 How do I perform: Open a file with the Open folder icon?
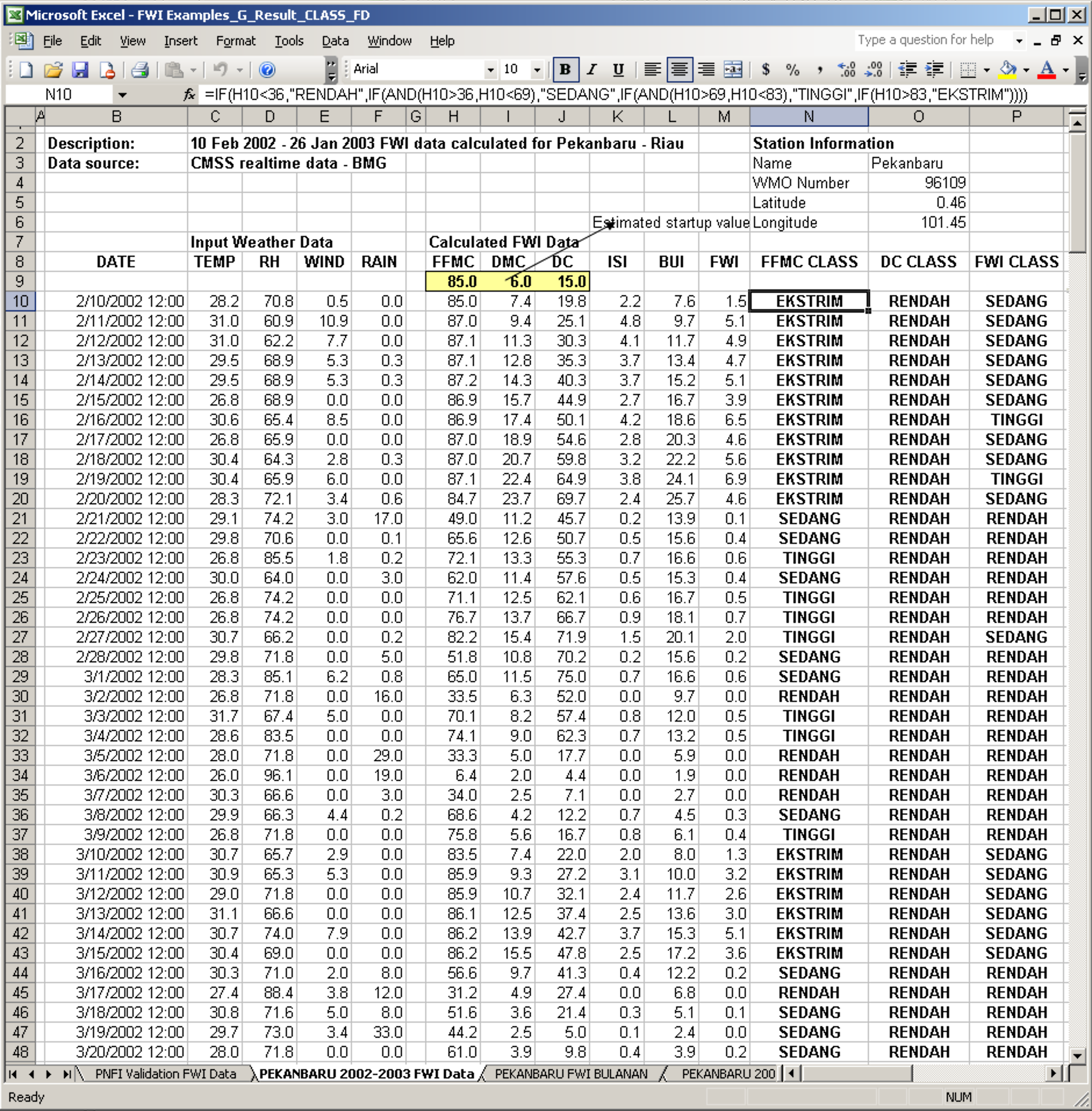click(x=53, y=70)
